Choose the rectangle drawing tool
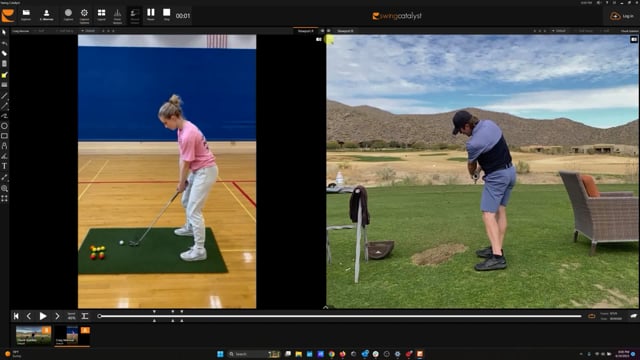Viewport: 640px width, 360px height. (x=4, y=136)
